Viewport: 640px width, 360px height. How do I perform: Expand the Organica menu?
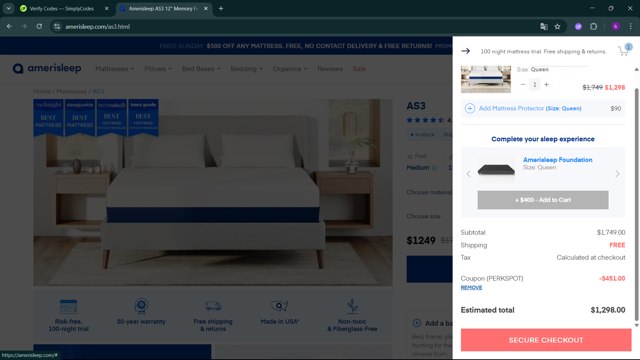point(290,69)
